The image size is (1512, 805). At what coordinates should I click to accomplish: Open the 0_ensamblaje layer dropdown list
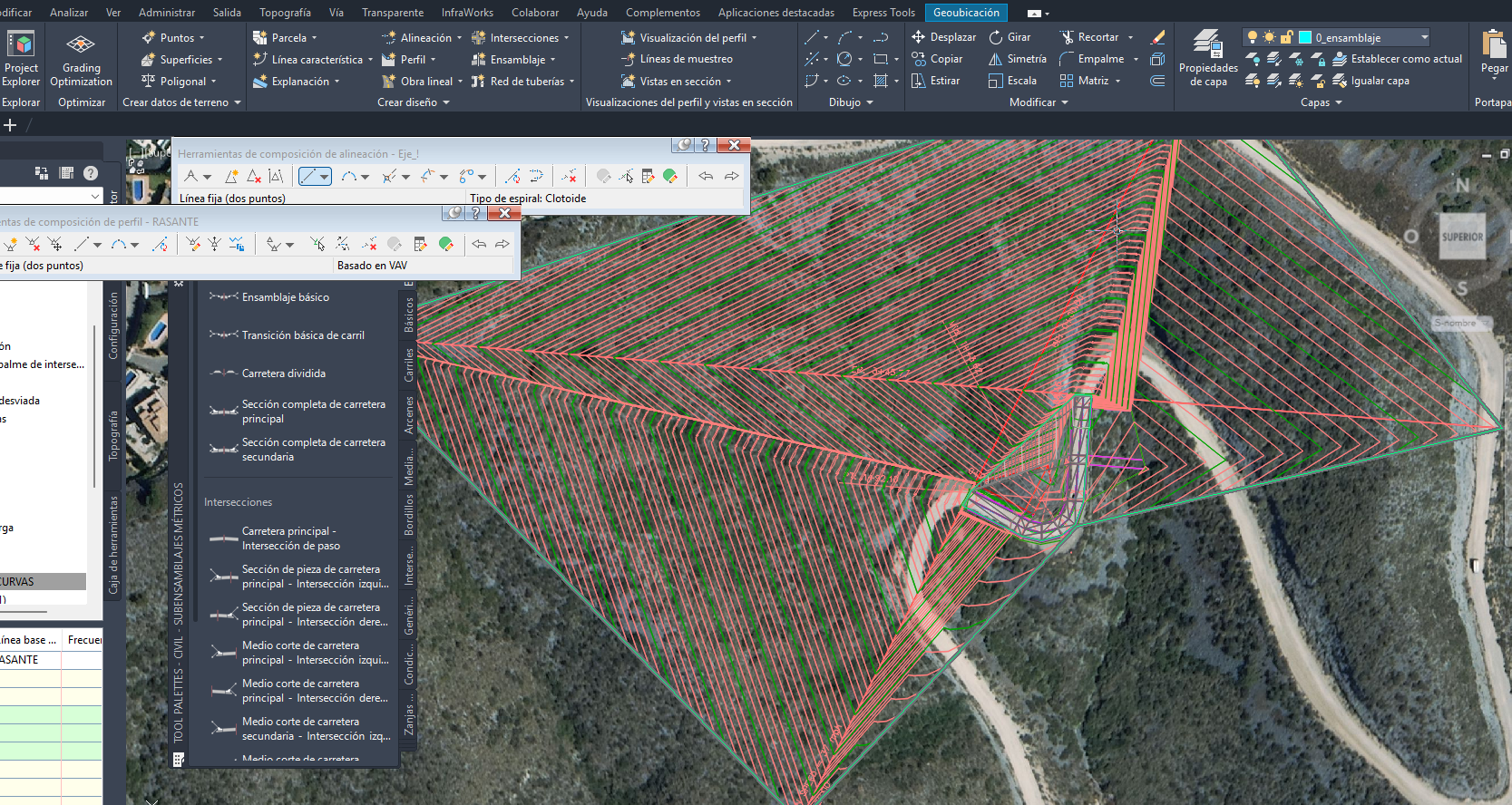pos(1424,37)
